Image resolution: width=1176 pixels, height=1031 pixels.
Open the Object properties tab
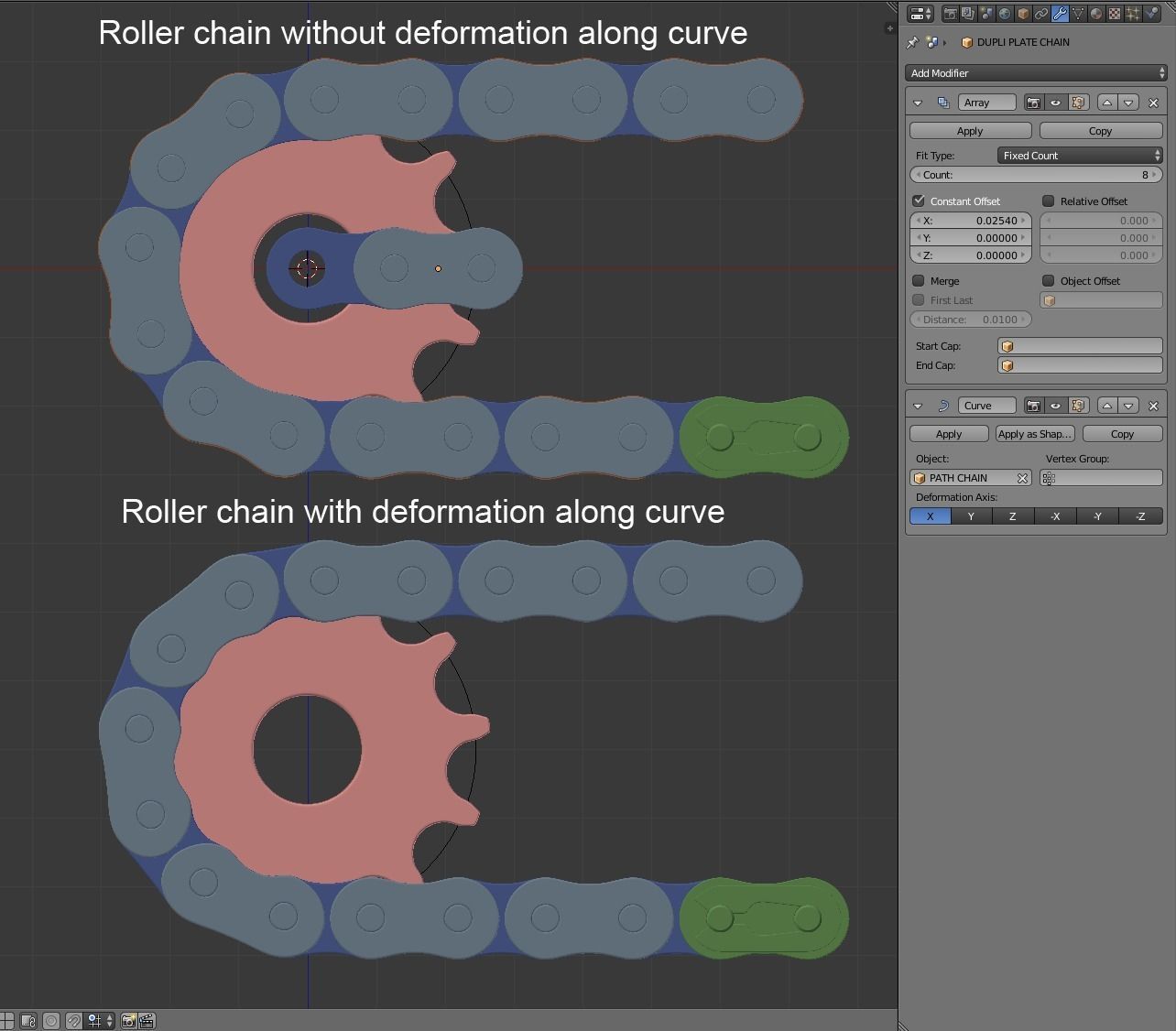[x=1023, y=14]
